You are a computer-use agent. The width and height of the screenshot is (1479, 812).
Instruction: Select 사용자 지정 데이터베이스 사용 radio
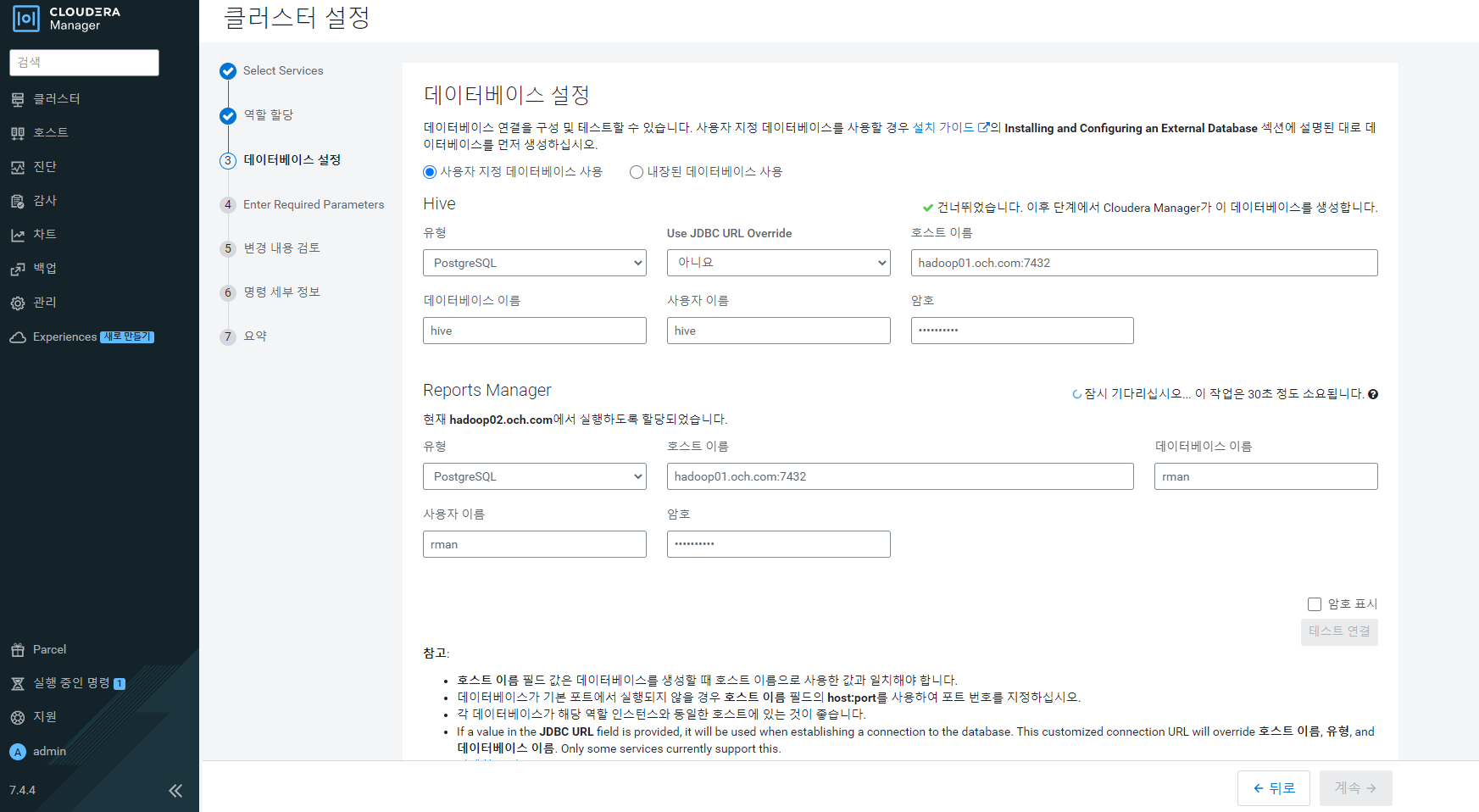[x=430, y=172]
